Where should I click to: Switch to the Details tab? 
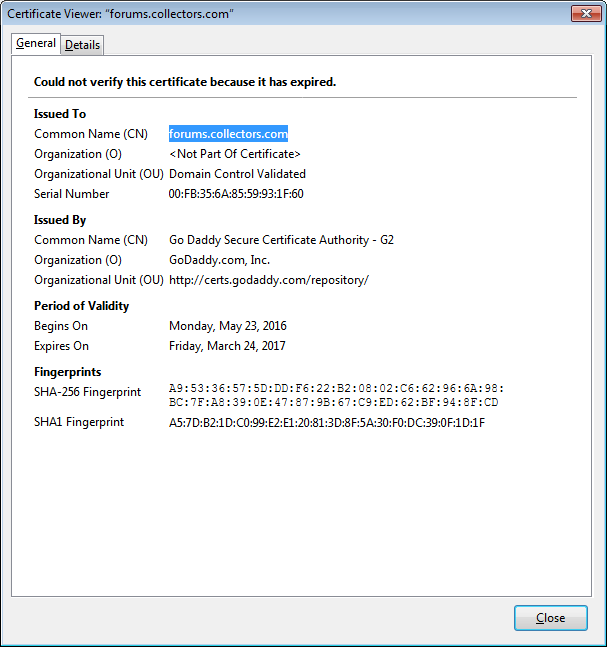(83, 45)
